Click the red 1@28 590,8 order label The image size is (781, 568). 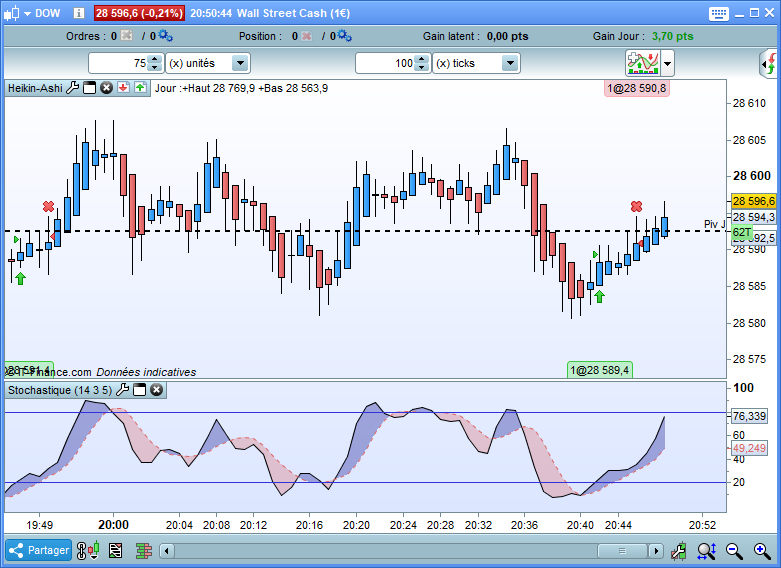[637, 88]
